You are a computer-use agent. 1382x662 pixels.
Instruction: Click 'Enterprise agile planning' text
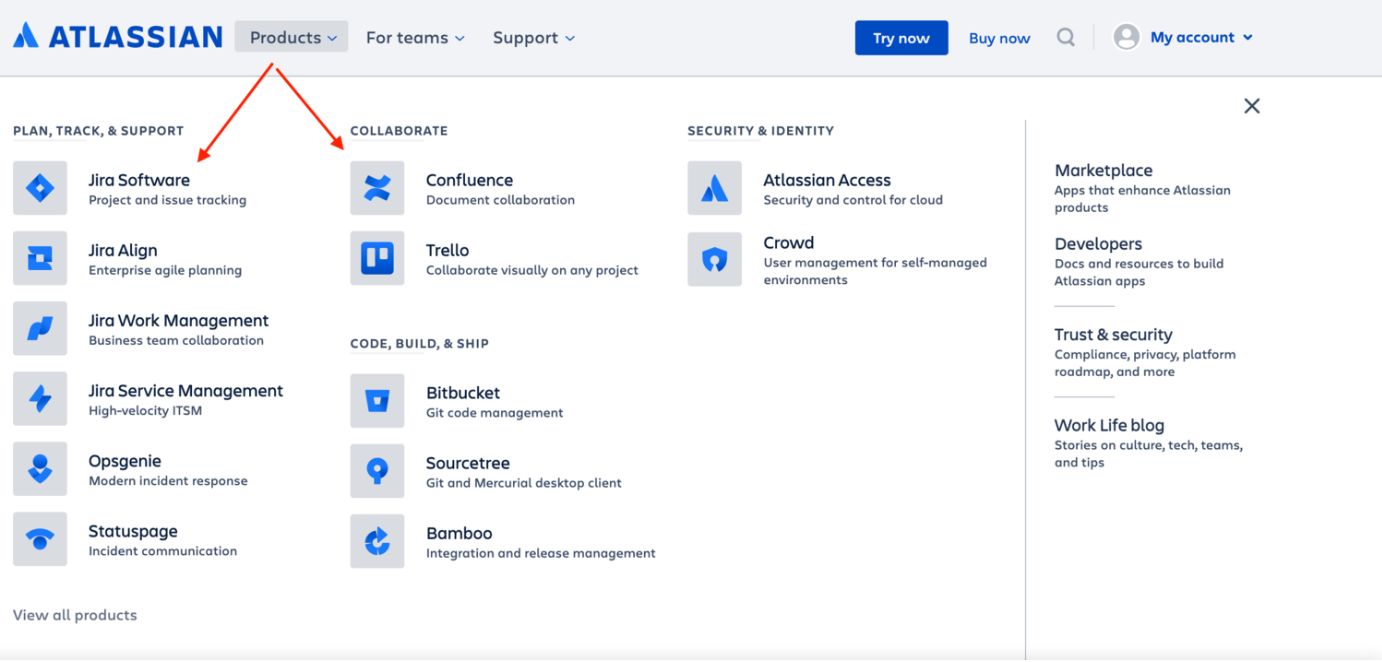click(x=165, y=270)
